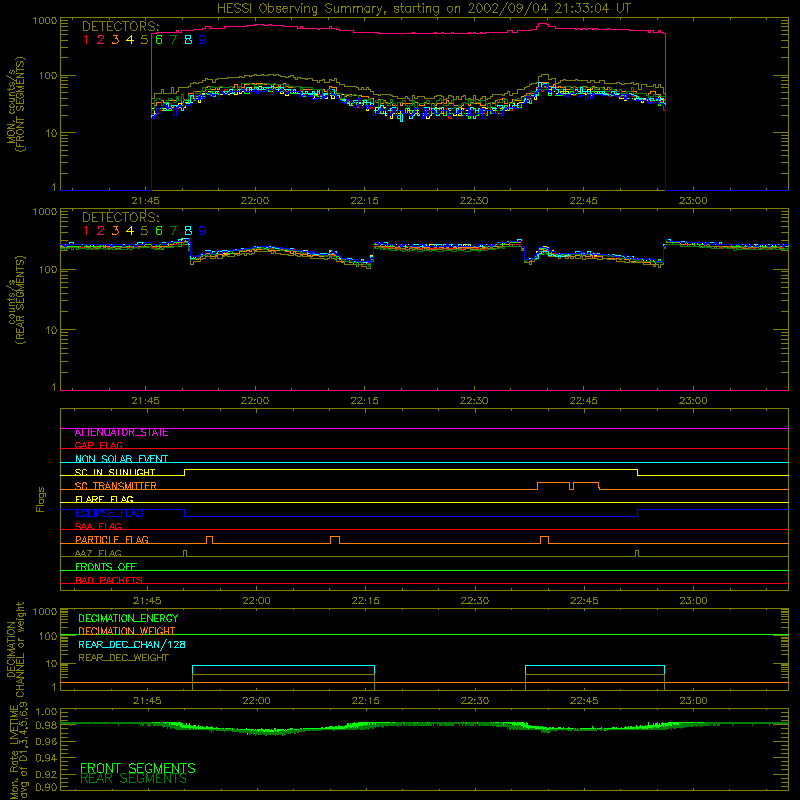Click the 23:00 tick label under front segments plot
800x800 pixels.
(x=693, y=201)
